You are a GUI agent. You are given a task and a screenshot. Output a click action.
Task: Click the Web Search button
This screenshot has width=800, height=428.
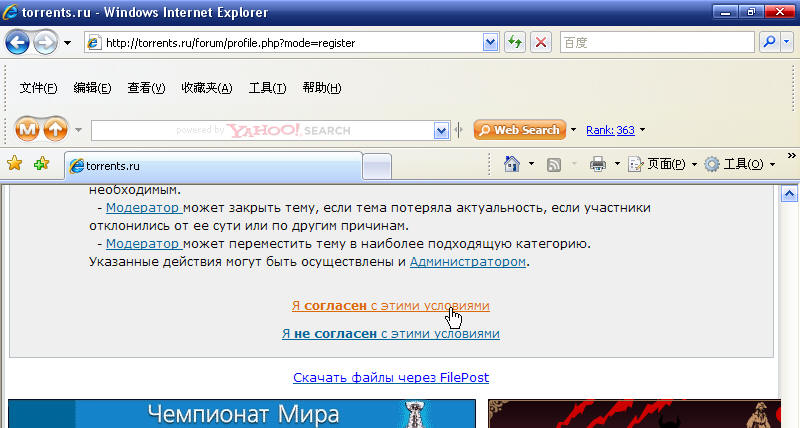520,130
